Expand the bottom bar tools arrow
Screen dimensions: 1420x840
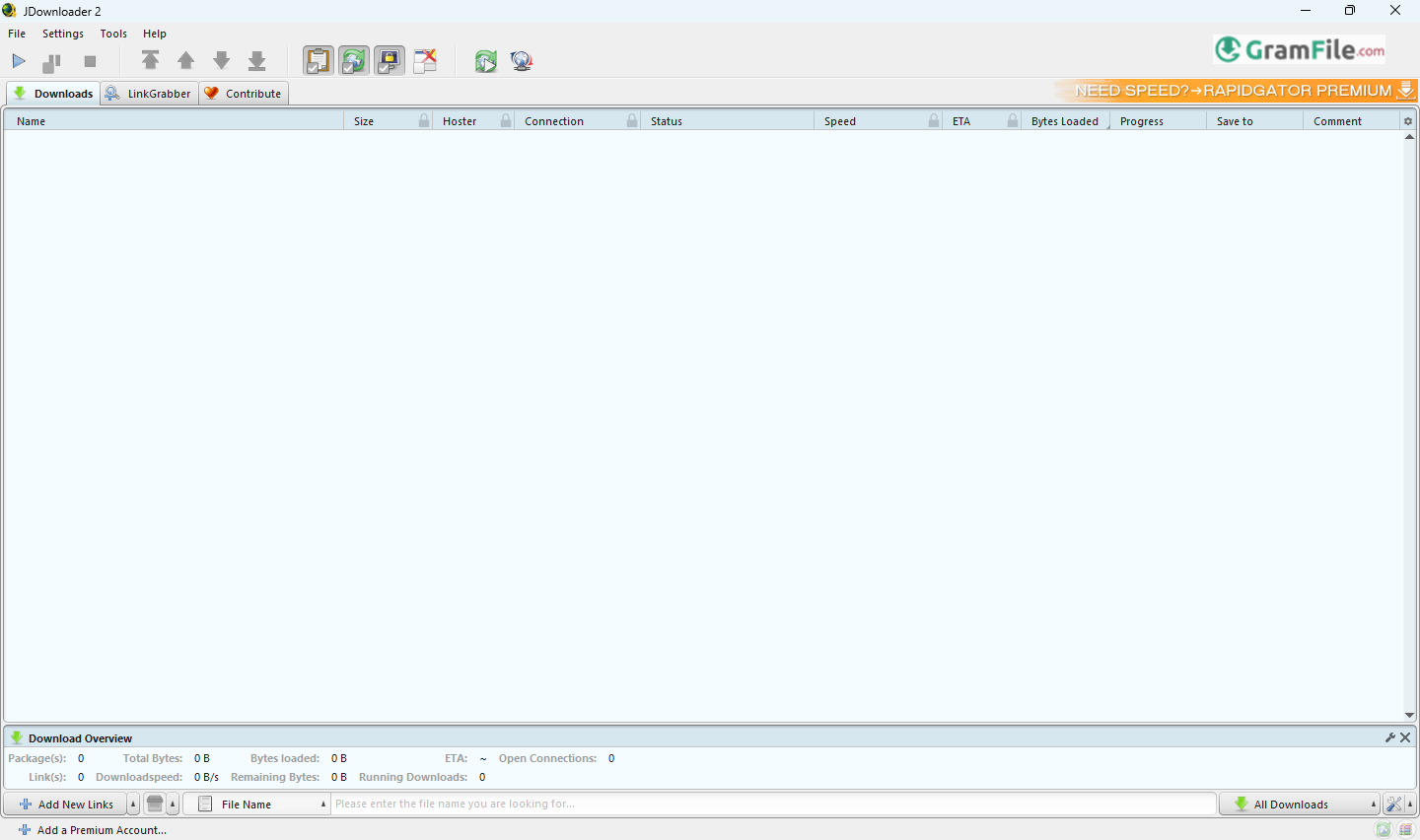(1410, 805)
